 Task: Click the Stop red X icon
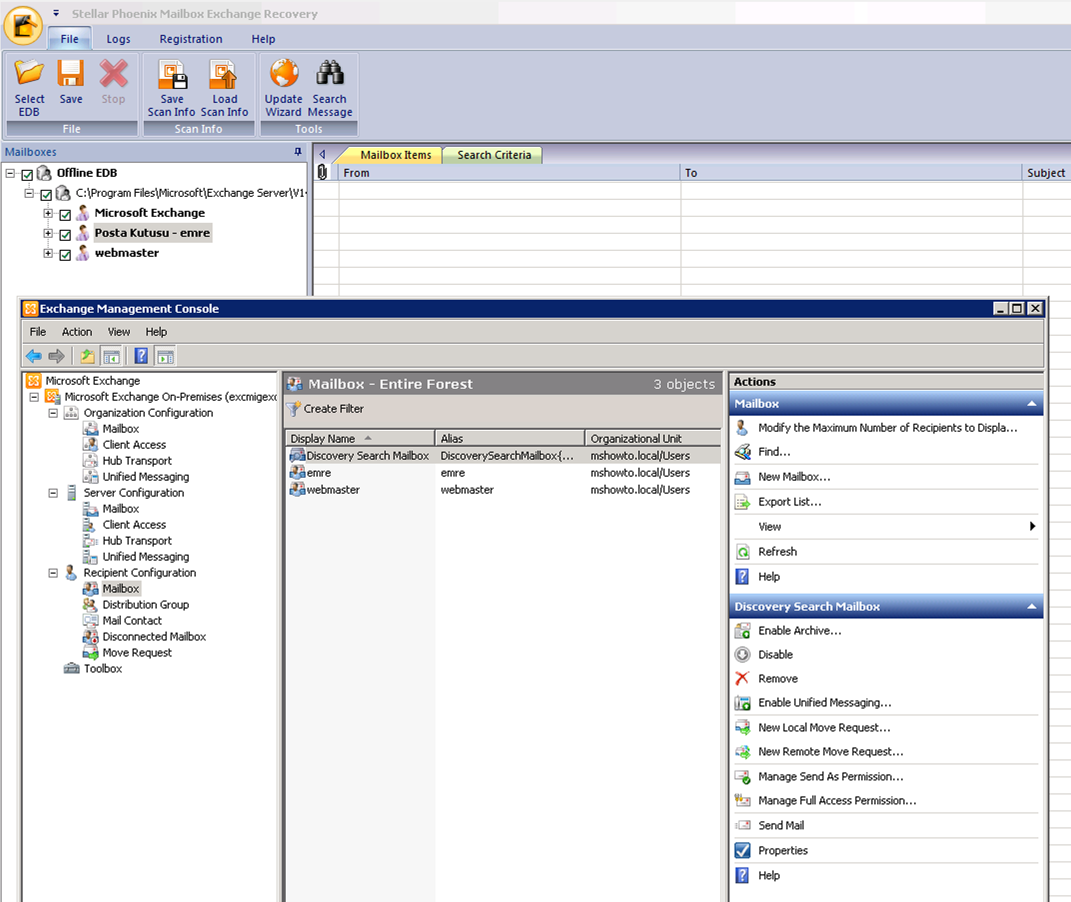pos(113,74)
